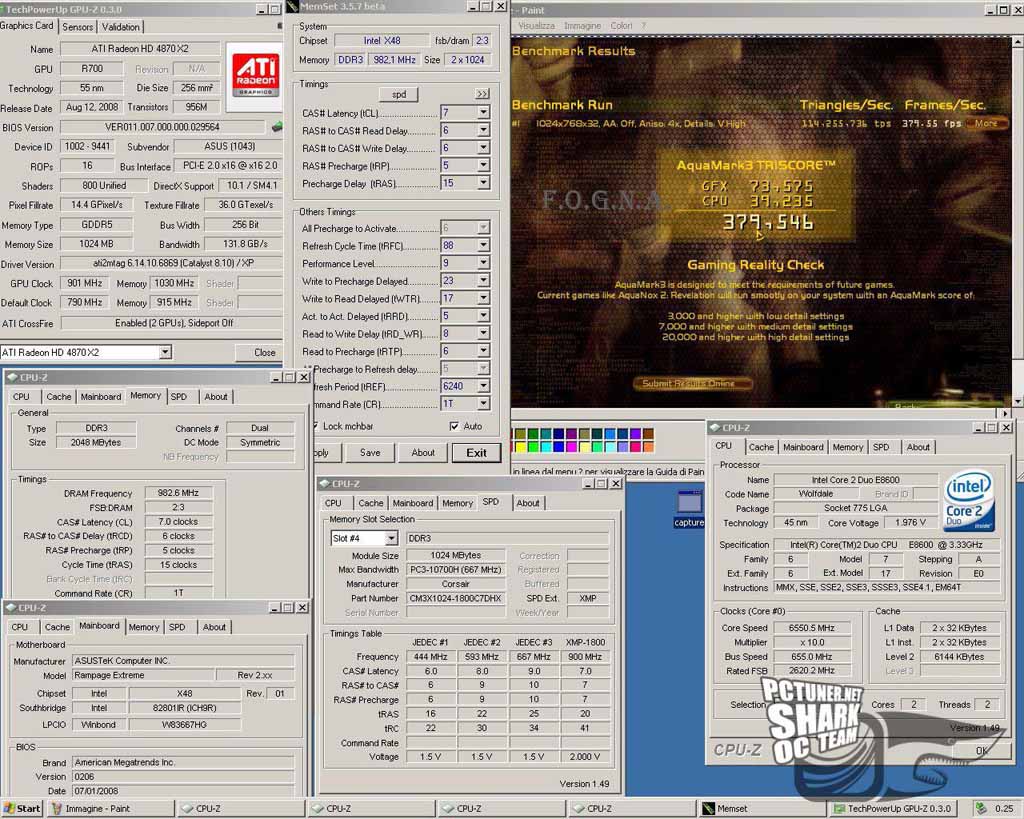Open SPD tab in CPU-Z memory-timings window
Viewport: 1024px width, 819px height.
click(x=178, y=397)
